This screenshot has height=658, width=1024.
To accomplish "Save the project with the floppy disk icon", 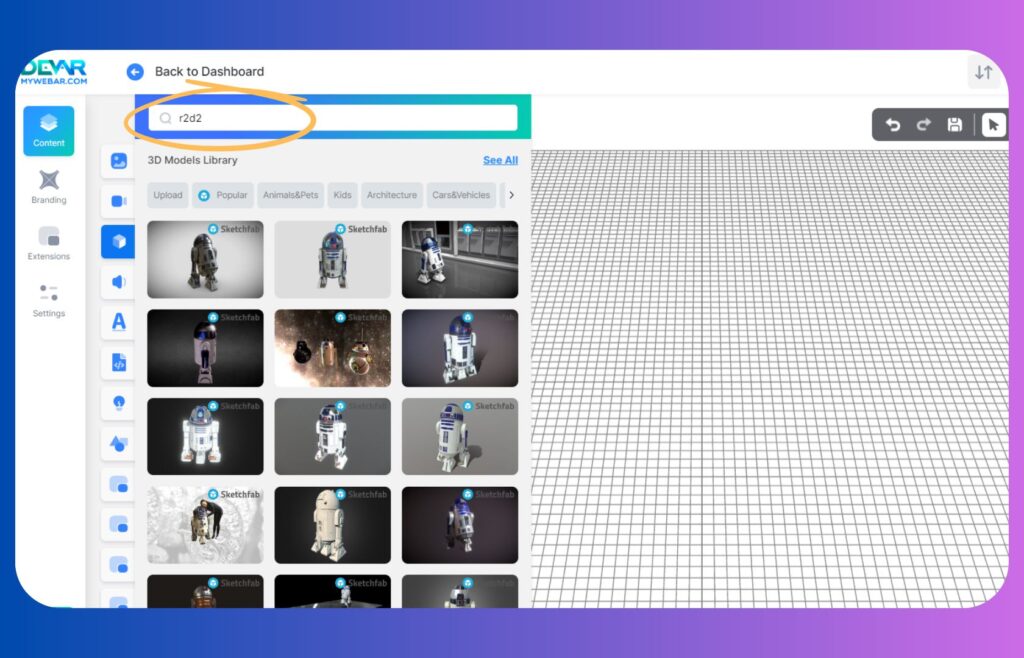I will tap(955, 125).
